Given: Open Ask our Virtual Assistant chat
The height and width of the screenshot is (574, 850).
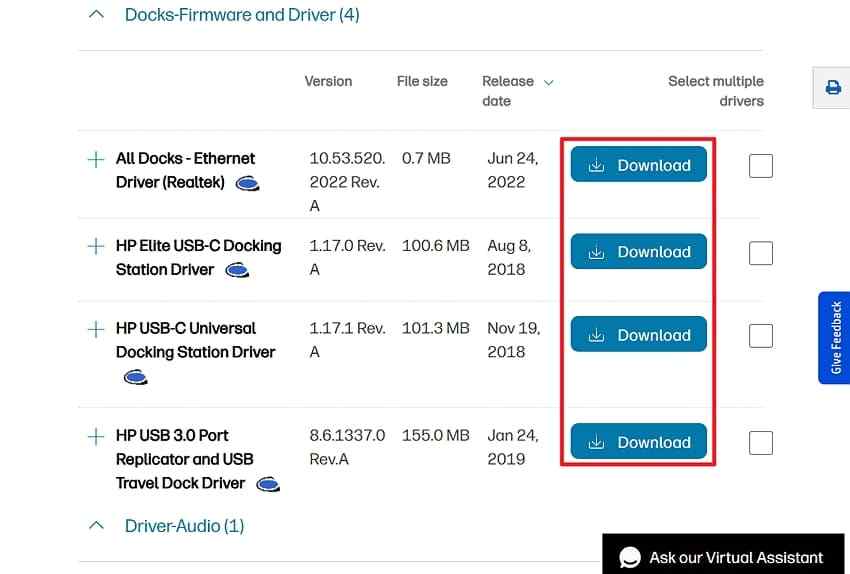Looking at the screenshot, I should [x=723, y=555].
